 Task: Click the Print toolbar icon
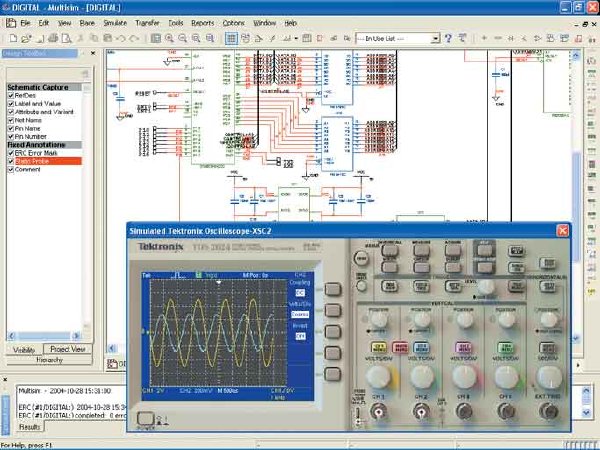click(53, 38)
